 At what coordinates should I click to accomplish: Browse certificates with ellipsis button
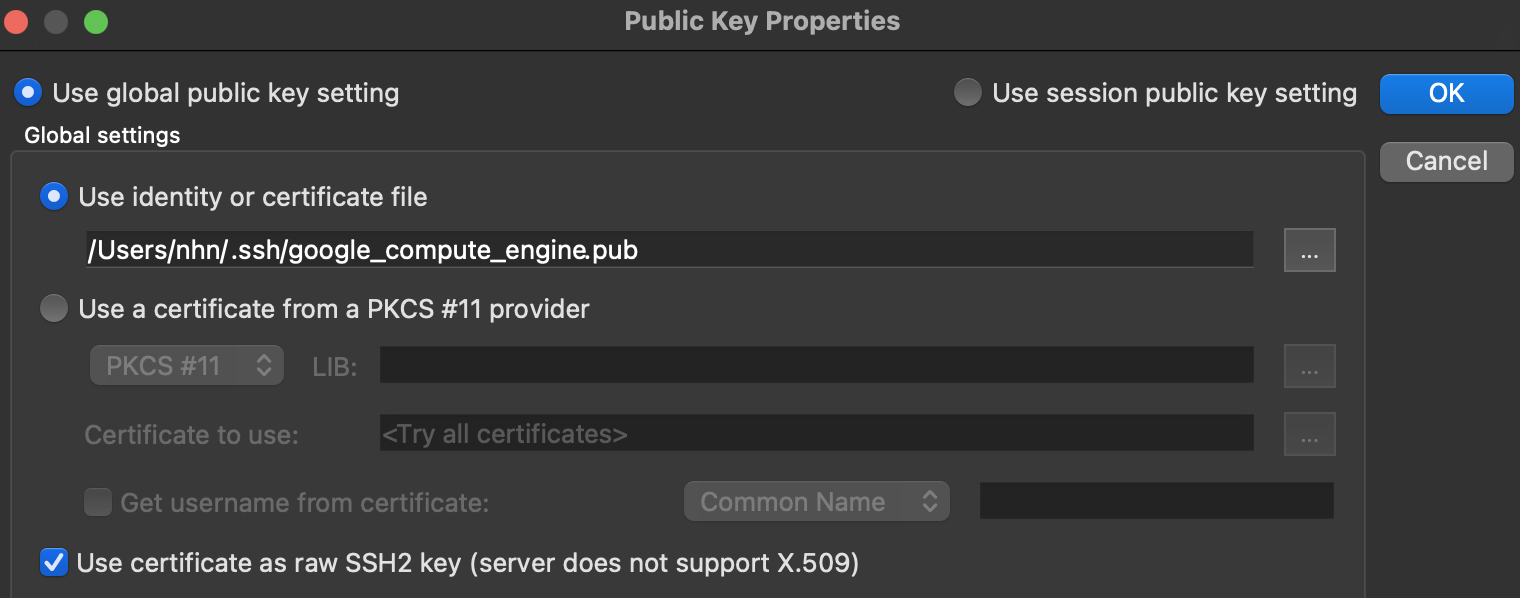coord(1309,434)
